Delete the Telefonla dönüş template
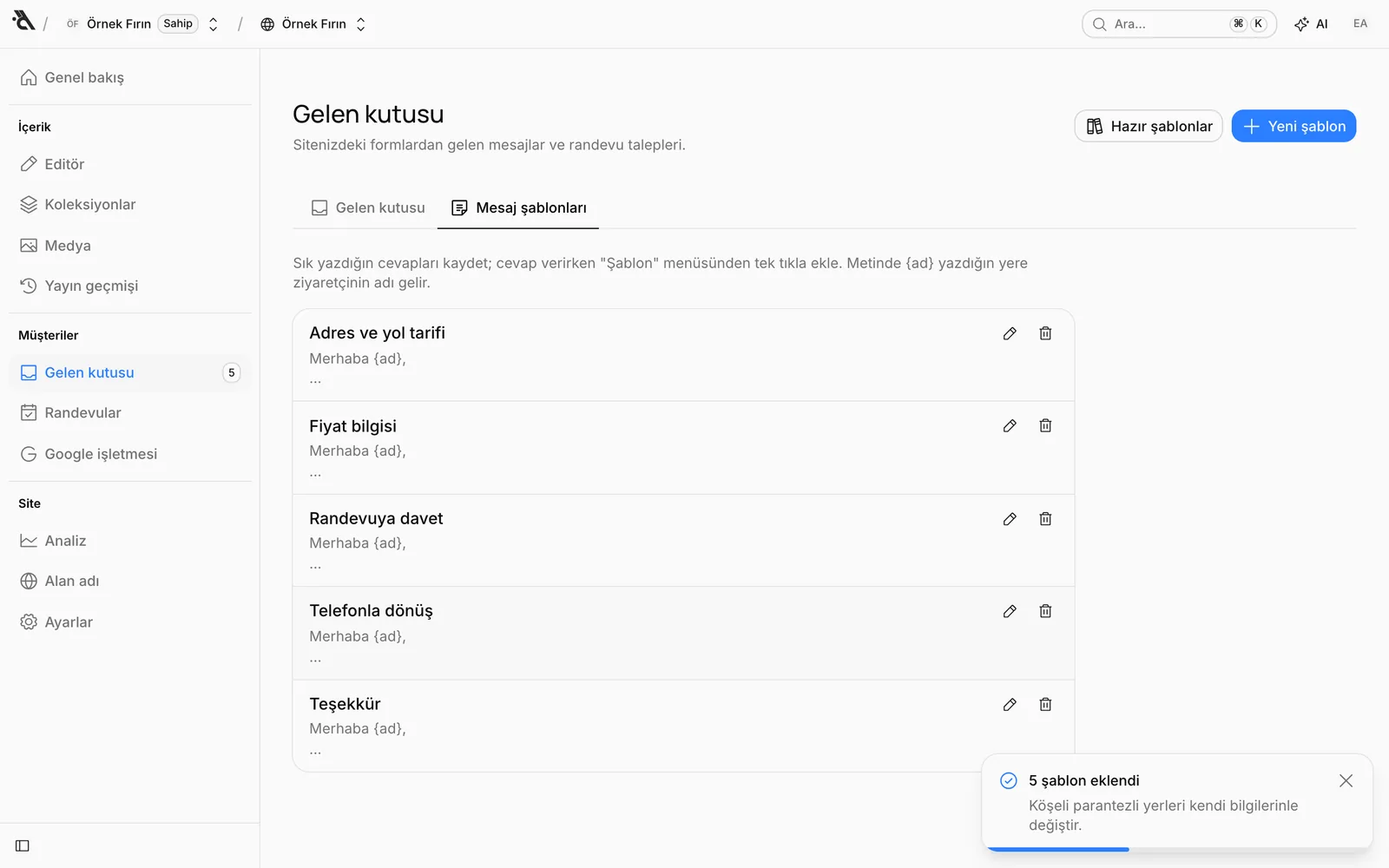1389x868 pixels. coord(1045,611)
